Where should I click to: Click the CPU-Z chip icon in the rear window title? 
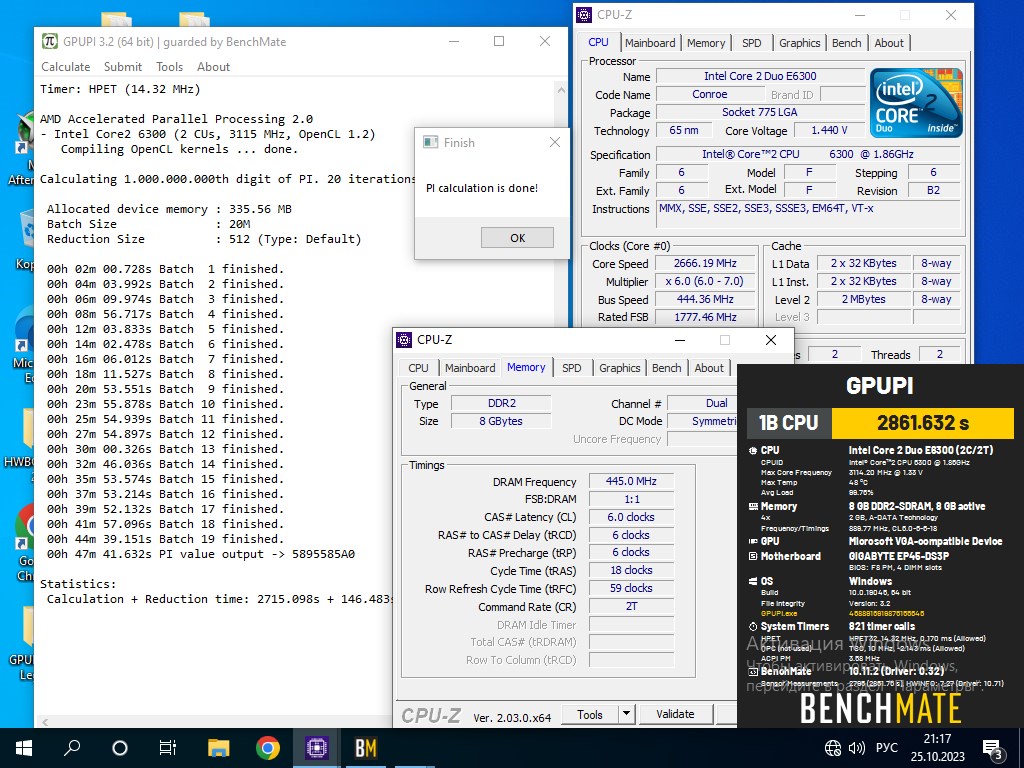[x=584, y=14]
